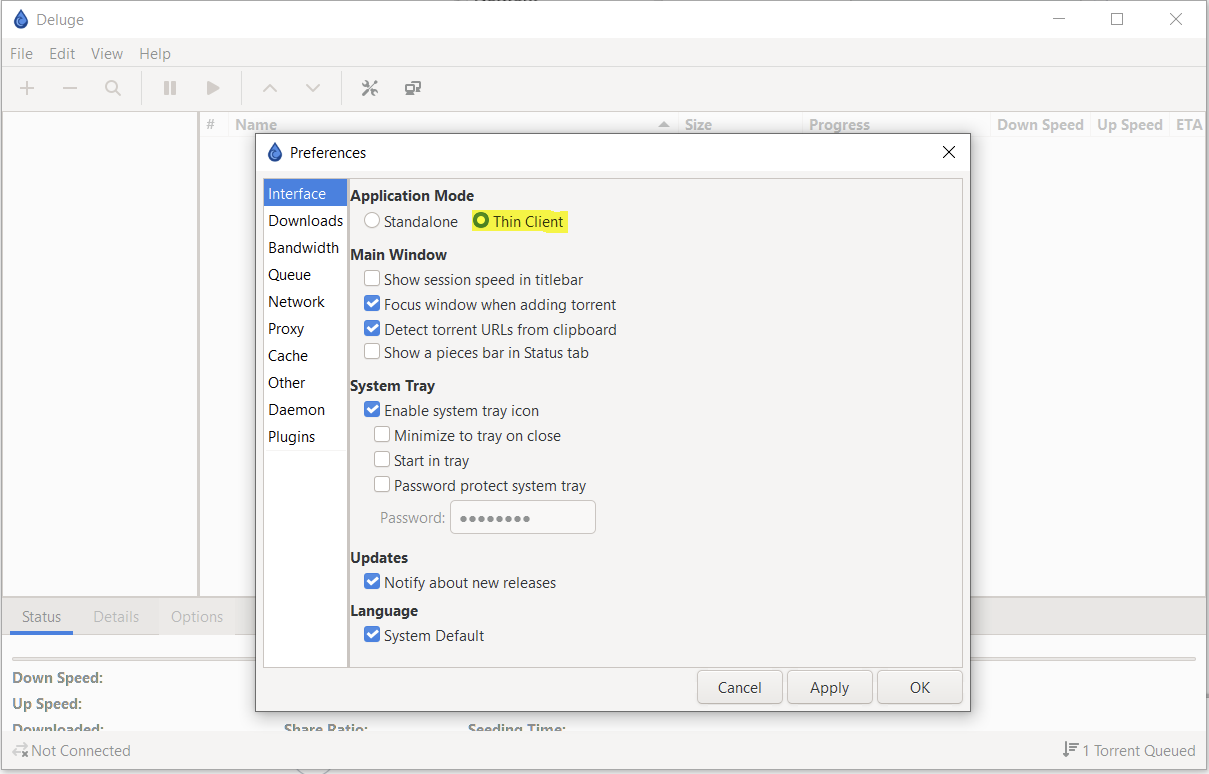Sort torrents by the Name column header

pos(451,125)
